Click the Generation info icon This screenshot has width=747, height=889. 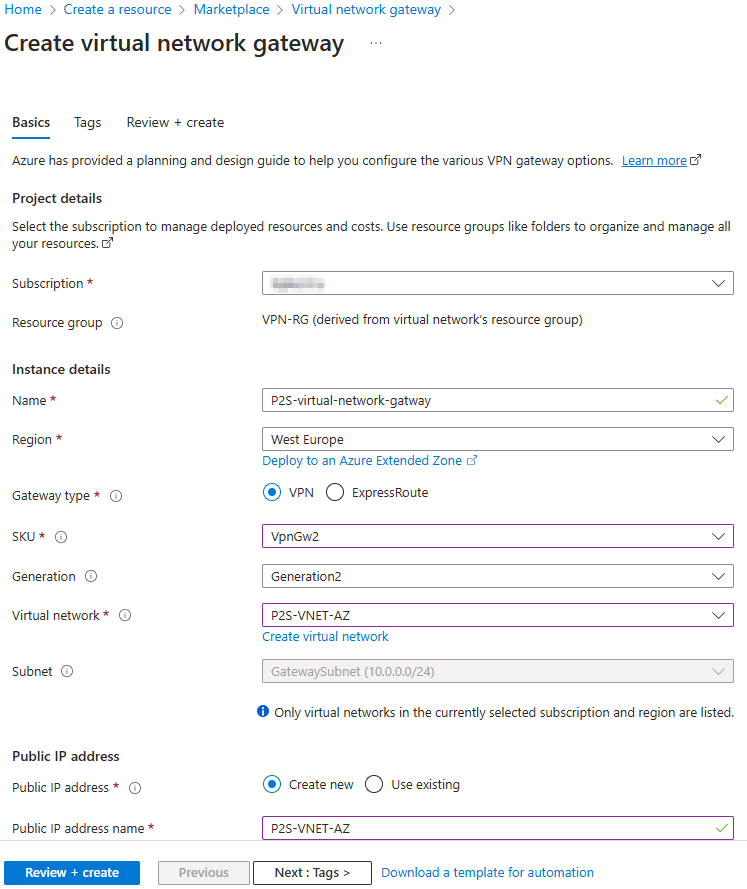(91, 577)
